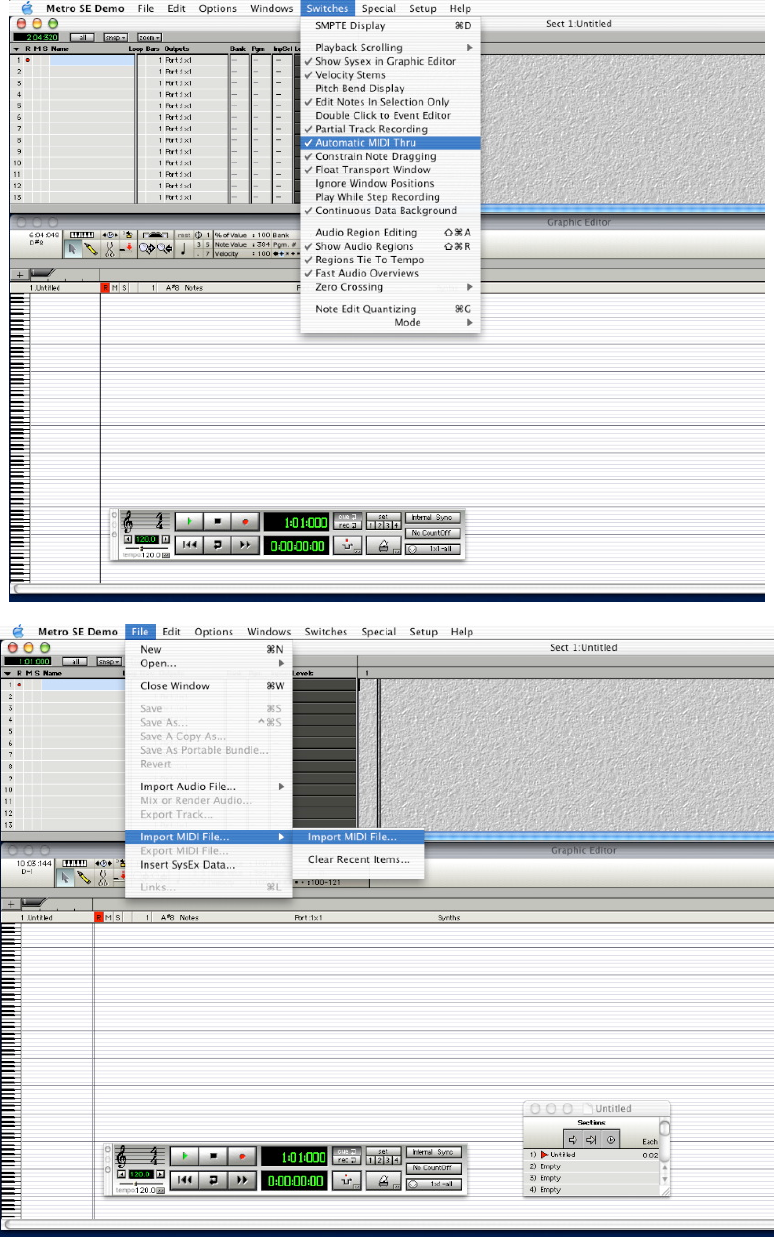
Task: Select arrow pointer tool beside open Switches menu
Action: point(72,249)
